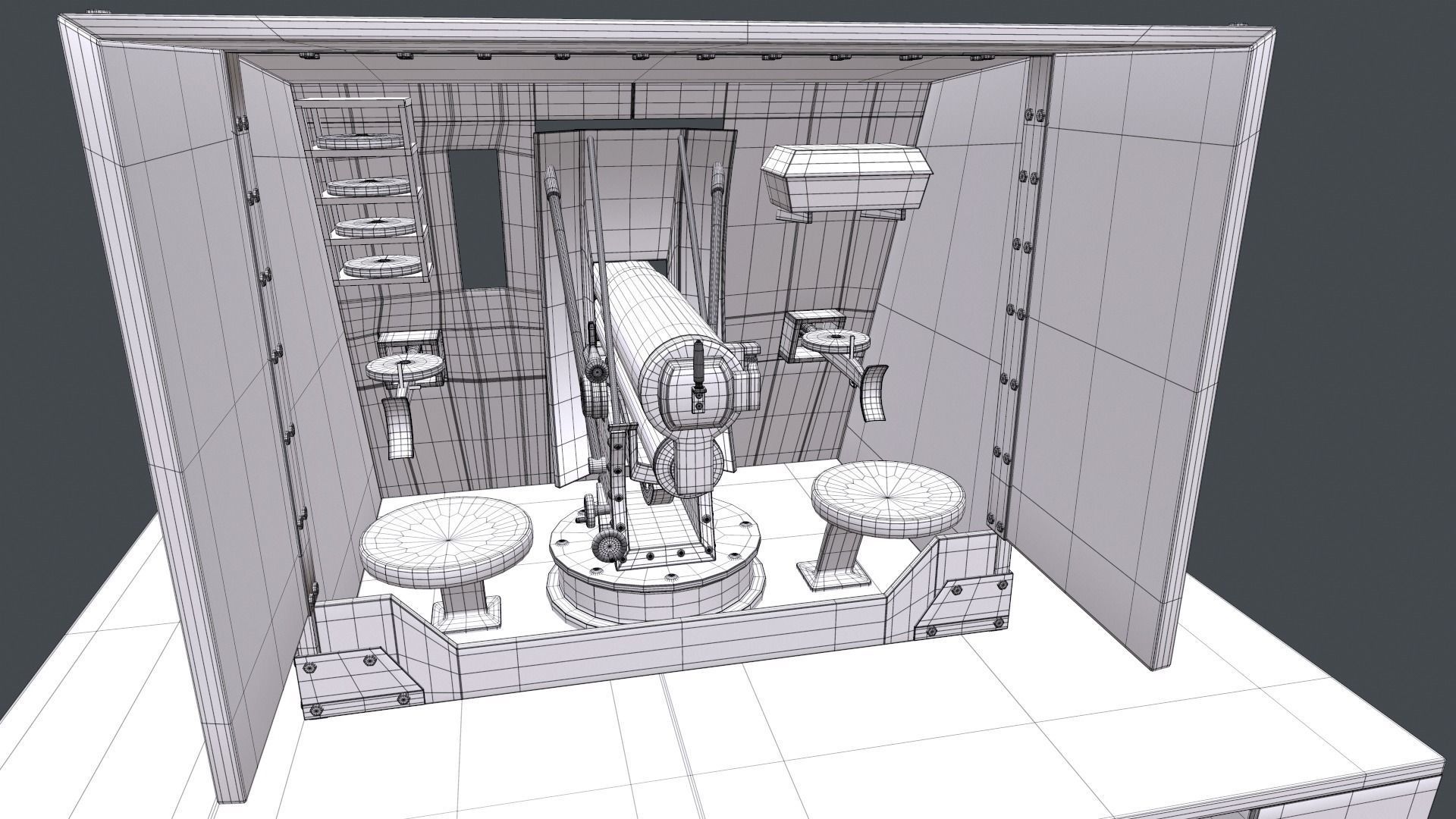
Task: Select the dark rectangular window opening
Action: click(x=476, y=218)
